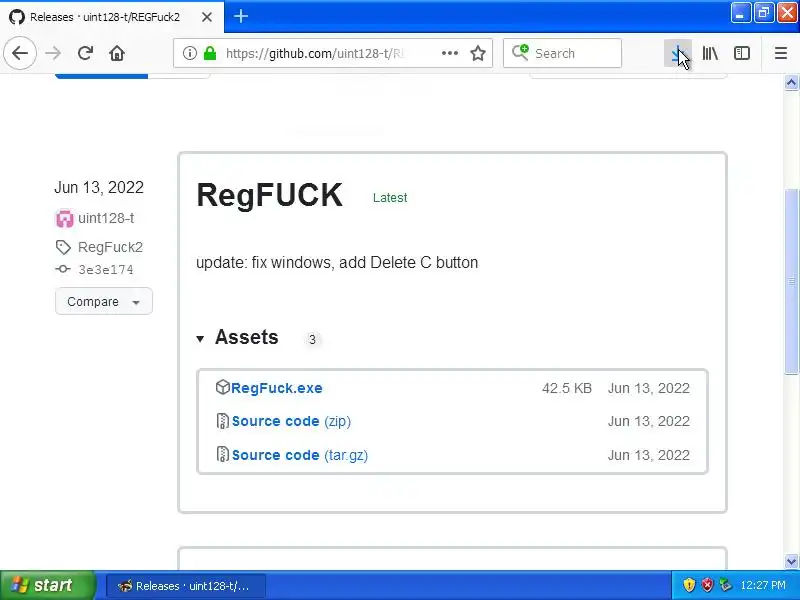Click the search engine magnifier icon
This screenshot has height=600, width=800.
point(520,52)
